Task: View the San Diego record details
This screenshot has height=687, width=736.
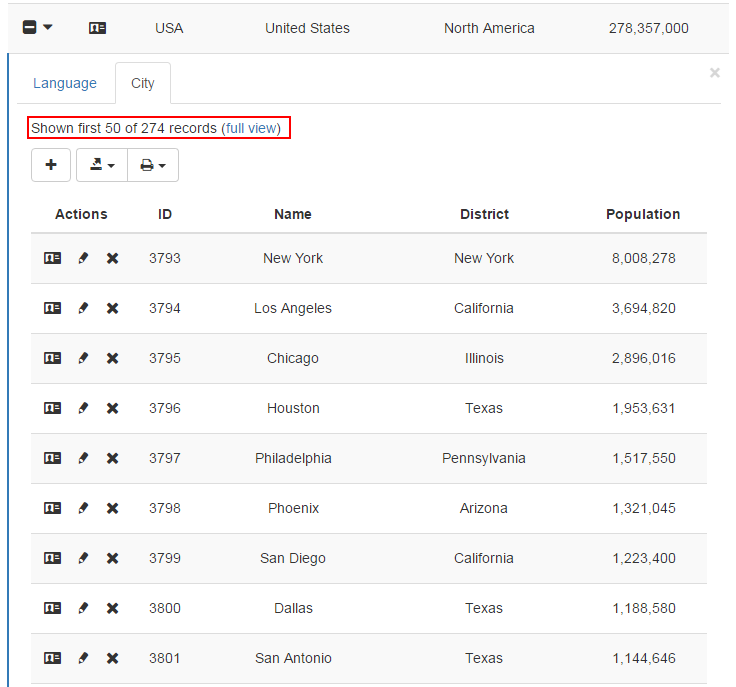Action: coord(53,558)
